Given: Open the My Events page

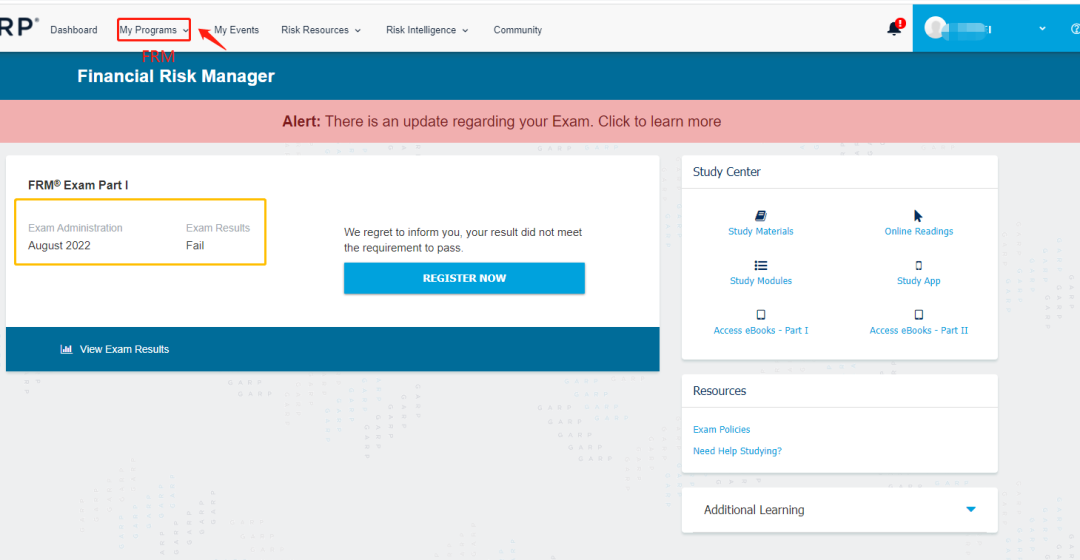Looking at the screenshot, I should tap(236, 30).
